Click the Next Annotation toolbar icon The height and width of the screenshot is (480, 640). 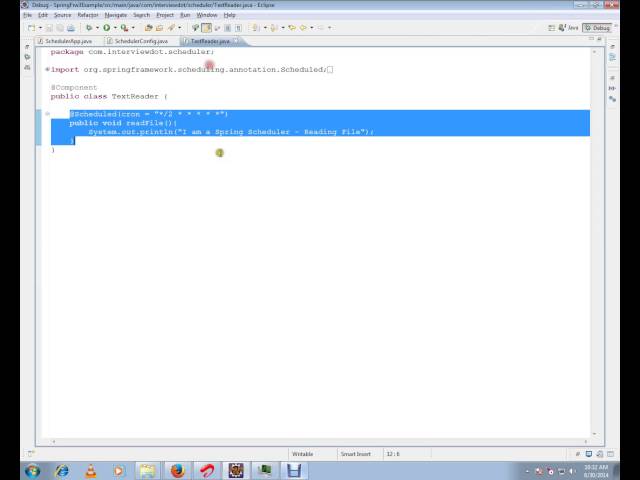pyautogui.click(x=256, y=28)
